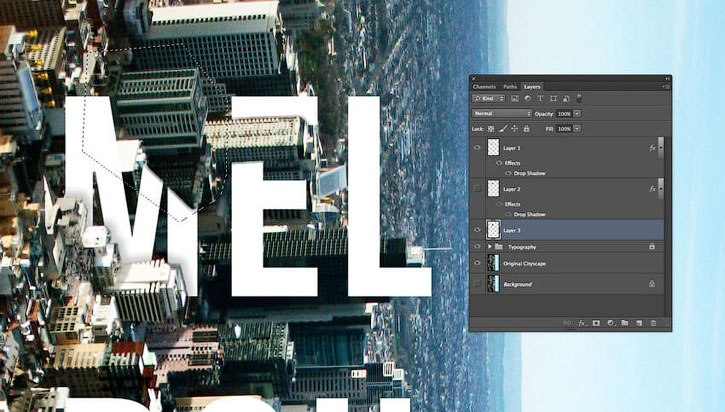The height and width of the screenshot is (412, 725).
Task: Lock image pixels brush icon
Action: (503, 129)
